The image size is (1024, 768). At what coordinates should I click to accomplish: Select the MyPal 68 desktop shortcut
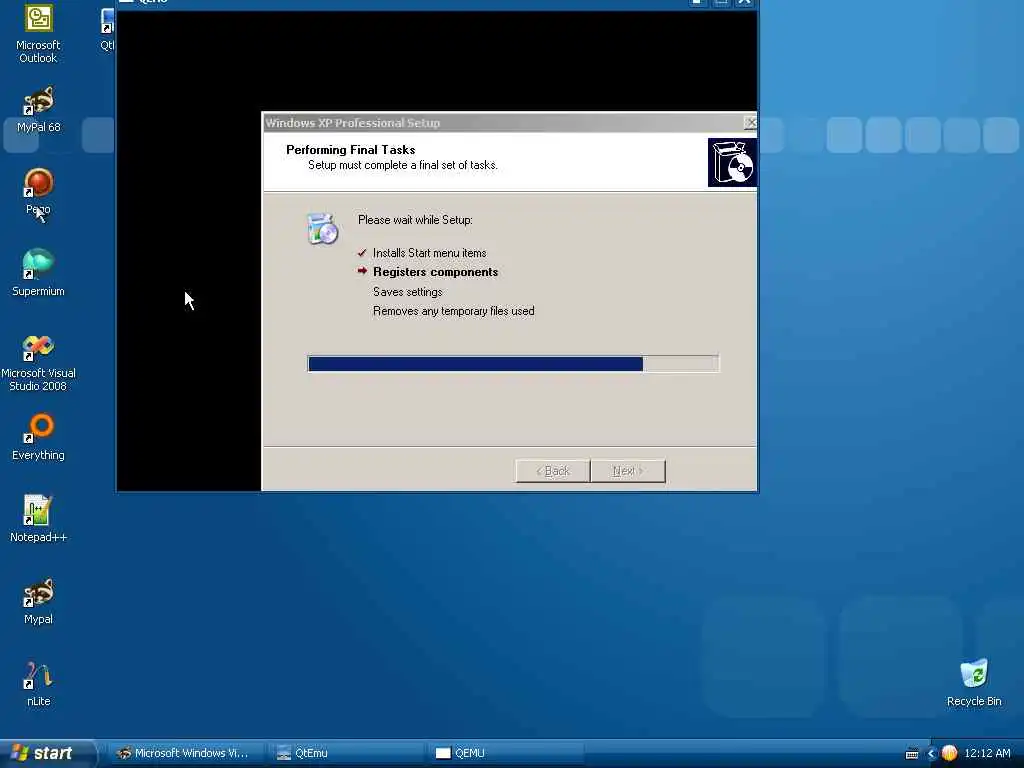(38, 110)
